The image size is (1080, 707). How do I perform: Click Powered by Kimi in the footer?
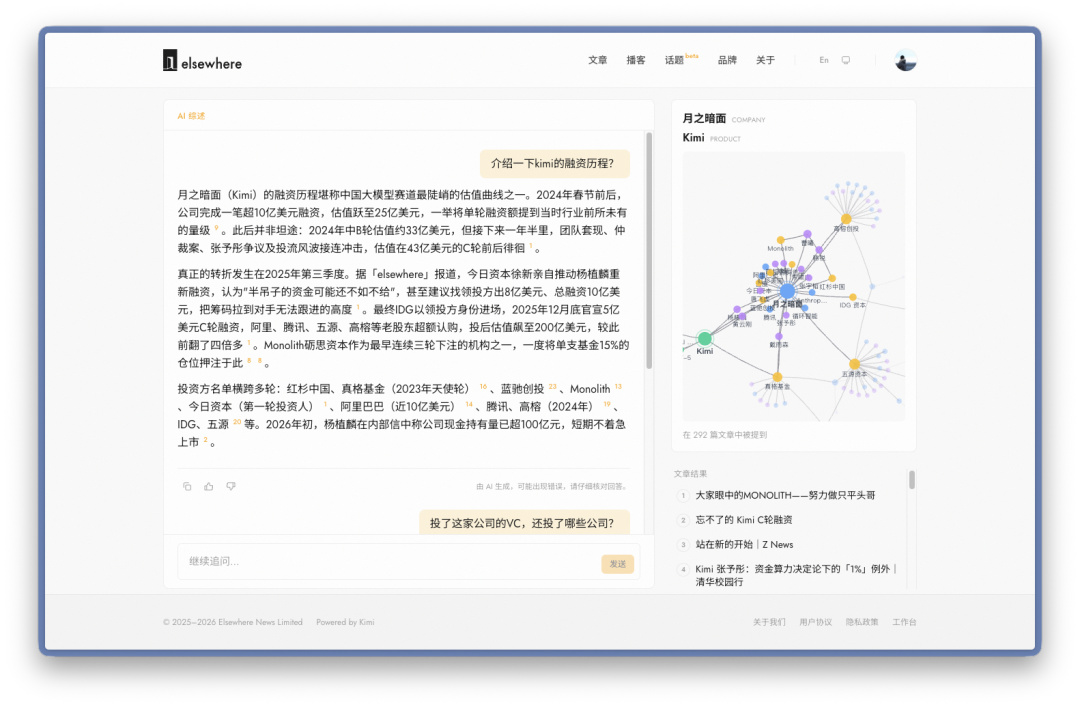pyautogui.click(x=345, y=622)
